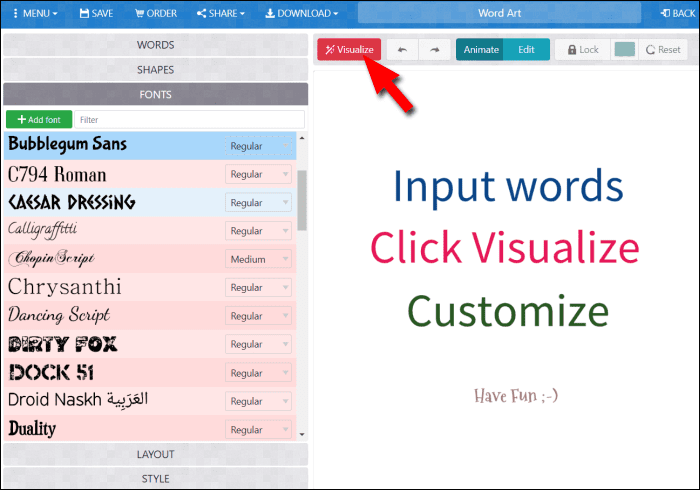The height and width of the screenshot is (490, 700).
Task: Open style dropdown for Chopin Script
Action: [x=259, y=259]
